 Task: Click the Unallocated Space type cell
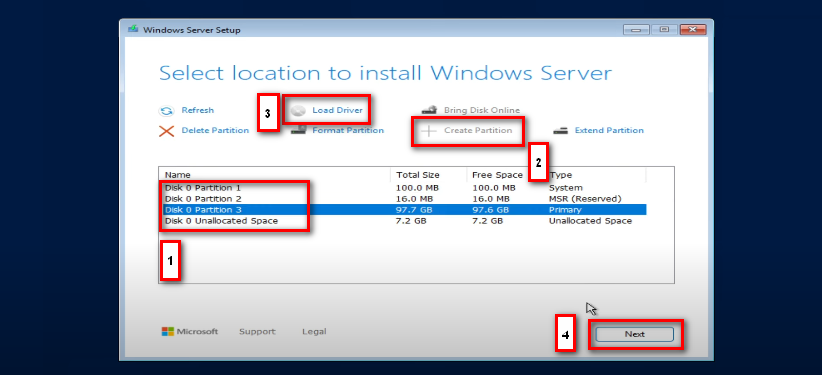tap(590, 221)
